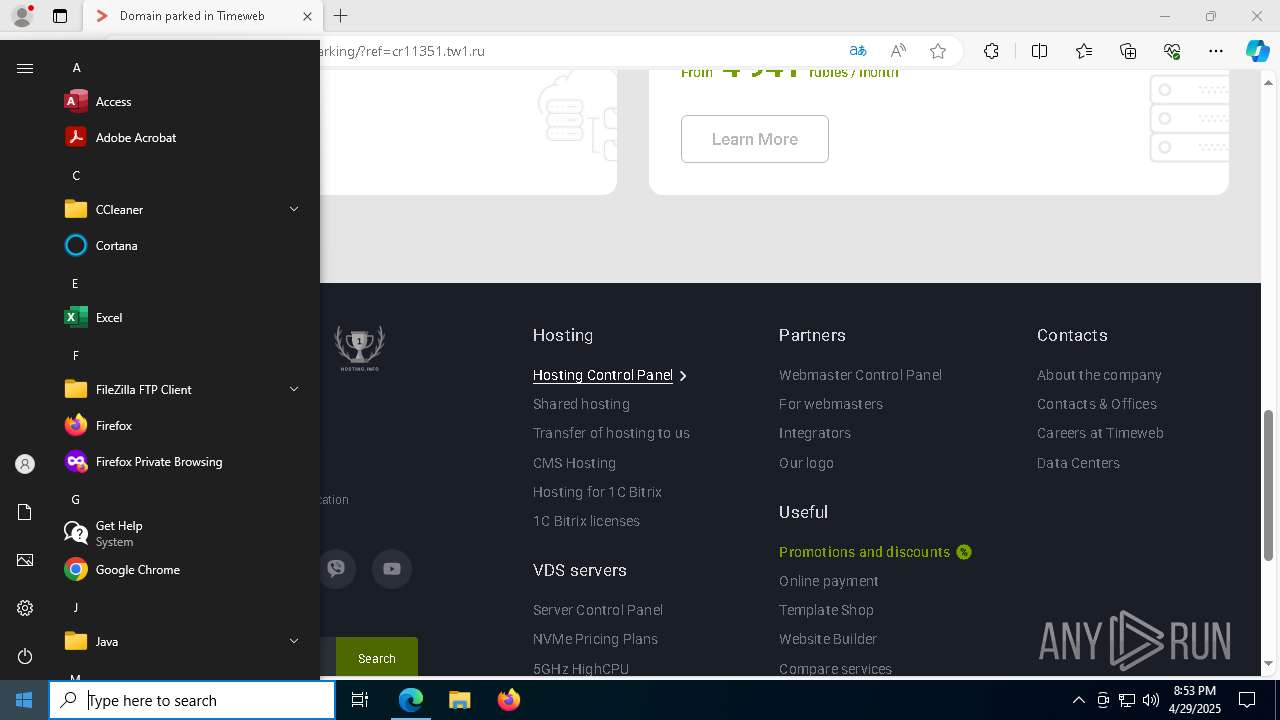Viewport: 1280px width, 720px height.
Task: Open Edge tab actions menu
Action: (x=60, y=16)
